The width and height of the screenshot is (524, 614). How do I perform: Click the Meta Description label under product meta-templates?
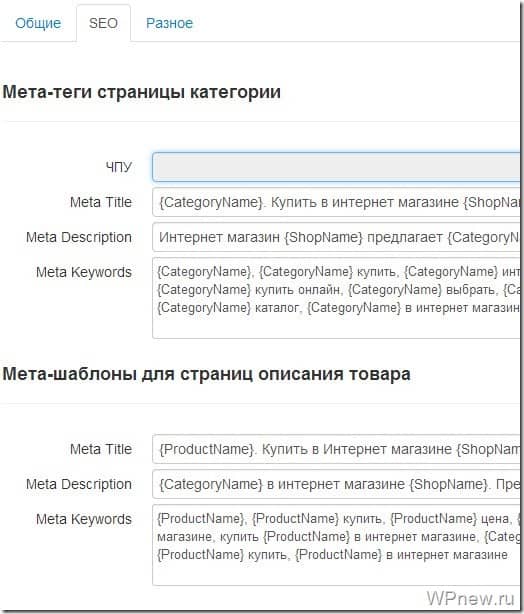[x=79, y=484]
